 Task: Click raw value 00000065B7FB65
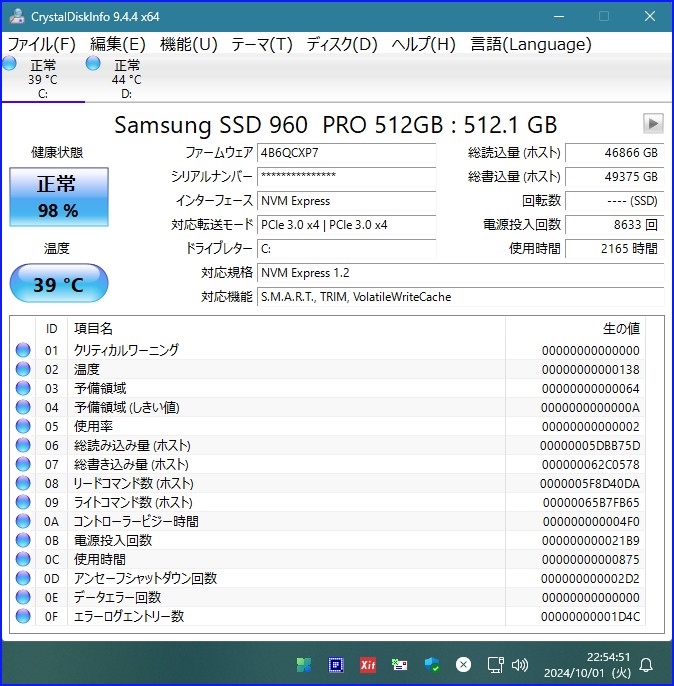point(591,502)
